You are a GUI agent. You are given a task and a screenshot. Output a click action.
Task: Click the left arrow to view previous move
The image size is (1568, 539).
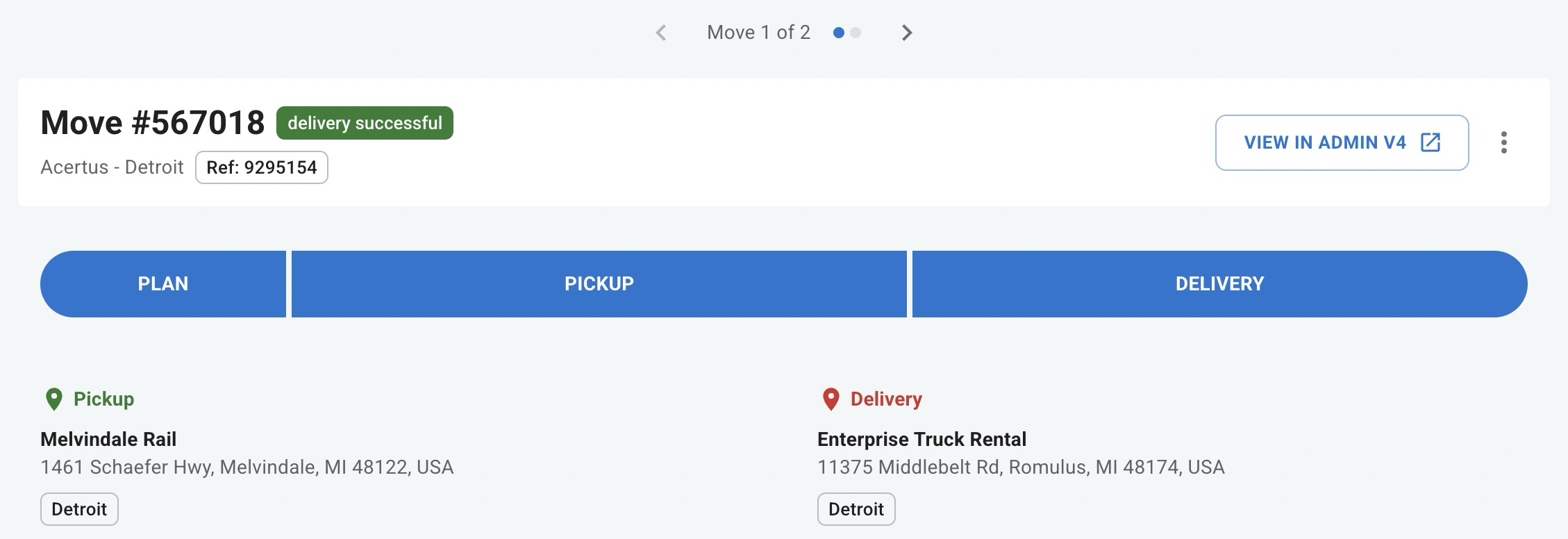(x=660, y=32)
